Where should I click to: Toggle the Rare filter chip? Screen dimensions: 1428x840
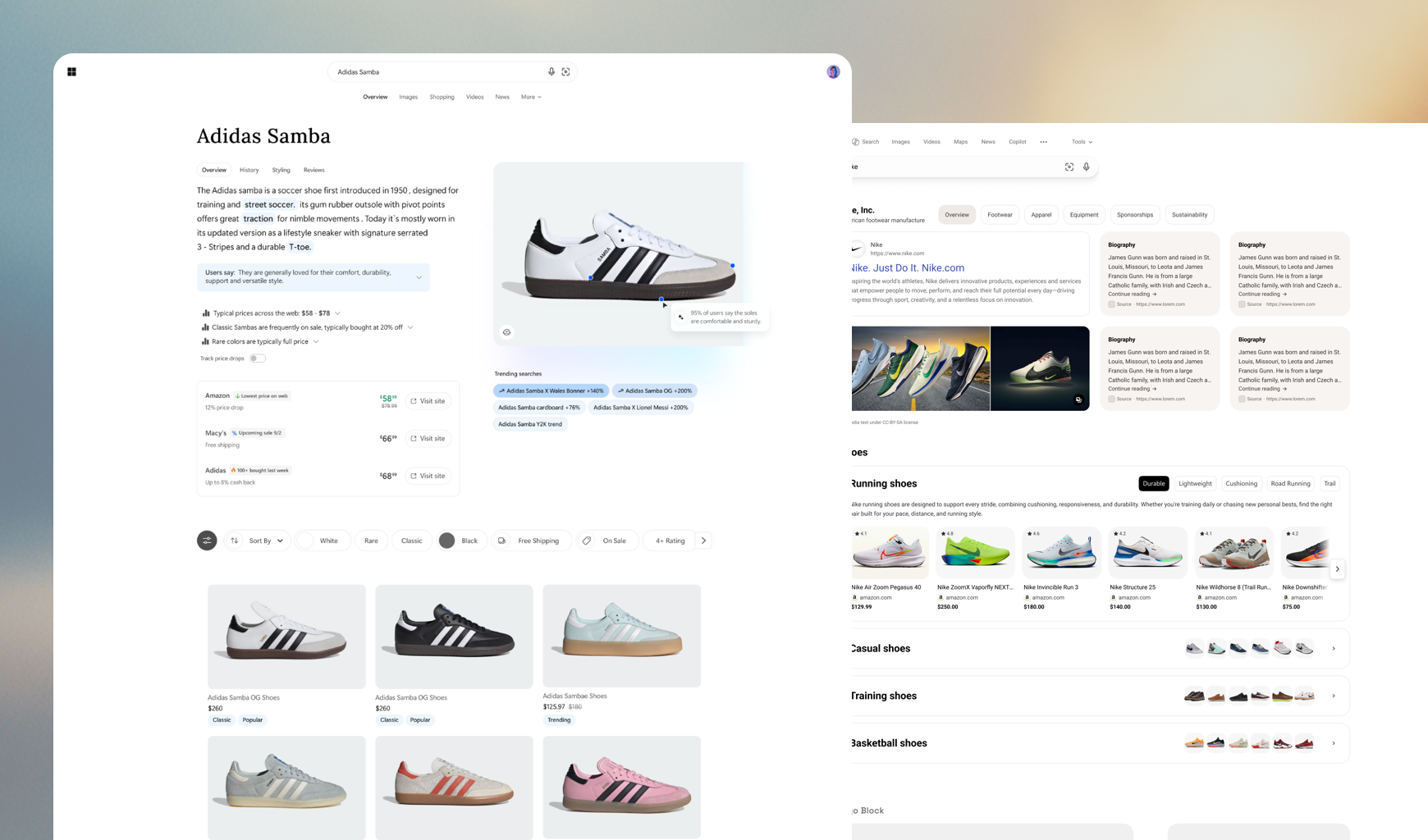371,541
